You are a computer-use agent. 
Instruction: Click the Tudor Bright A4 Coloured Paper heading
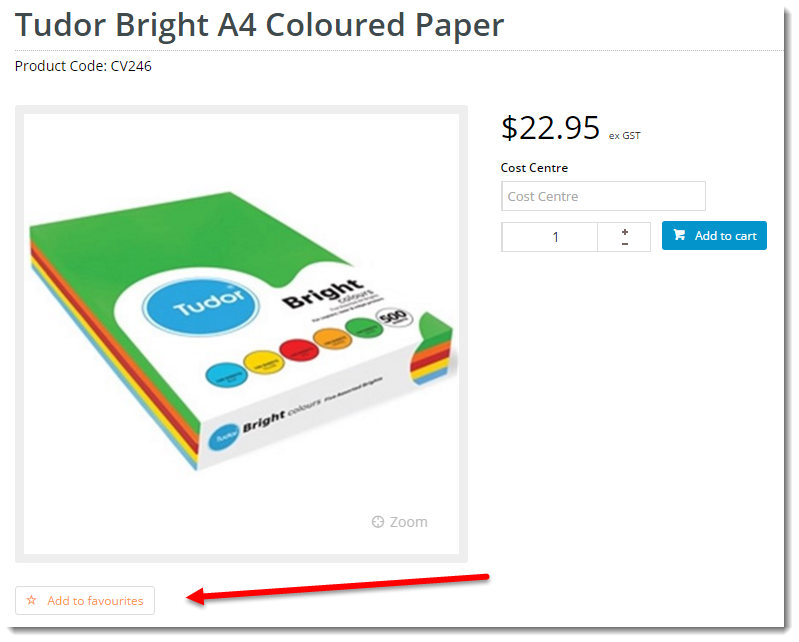pos(259,24)
